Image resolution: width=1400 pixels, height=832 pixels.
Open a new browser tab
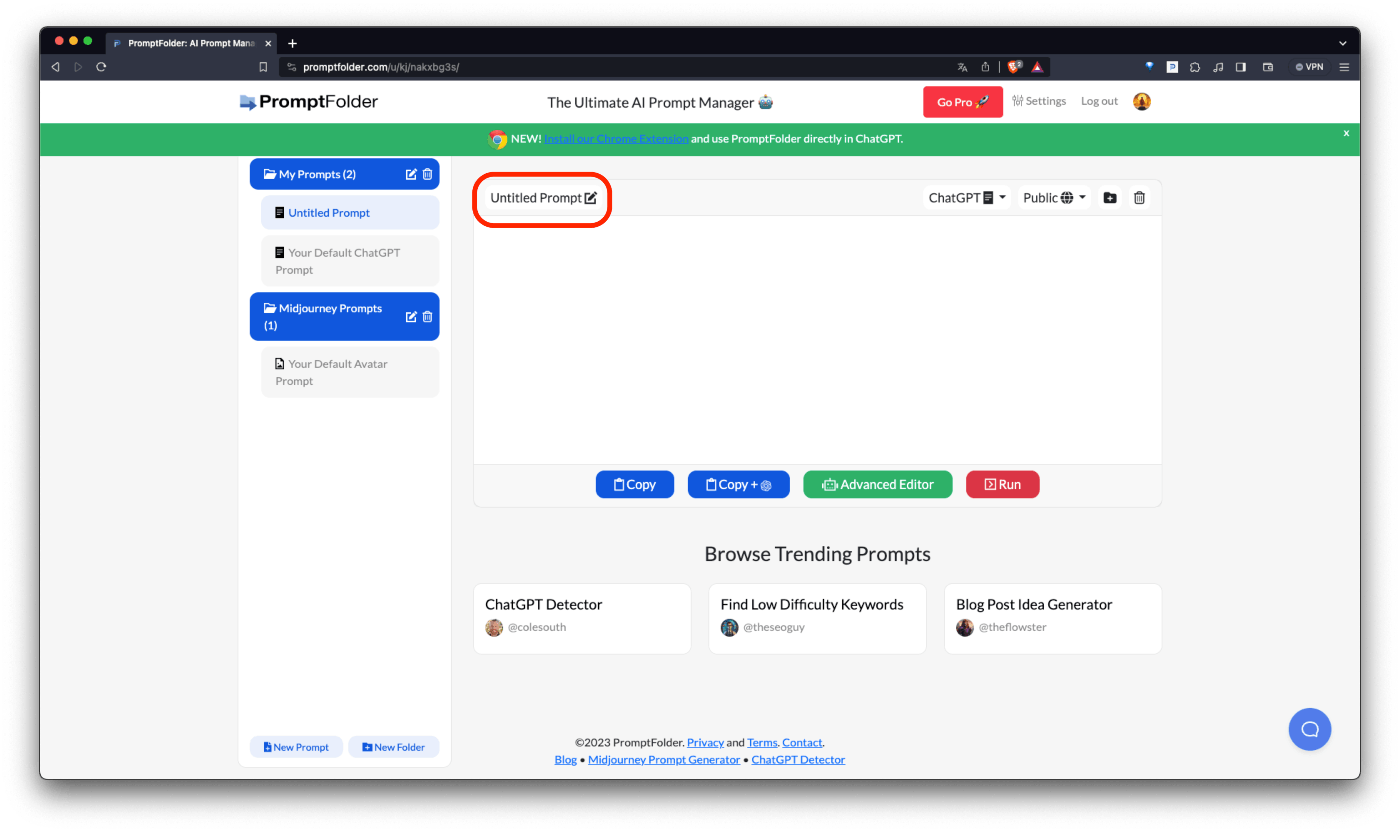coord(292,44)
